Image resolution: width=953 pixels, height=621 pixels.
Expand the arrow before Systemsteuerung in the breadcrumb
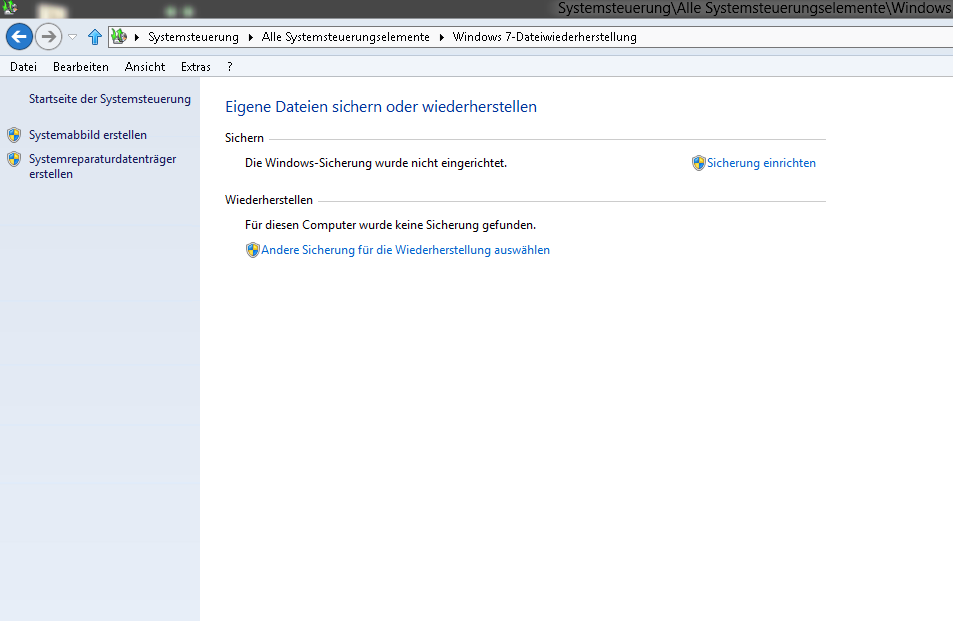click(x=137, y=37)
